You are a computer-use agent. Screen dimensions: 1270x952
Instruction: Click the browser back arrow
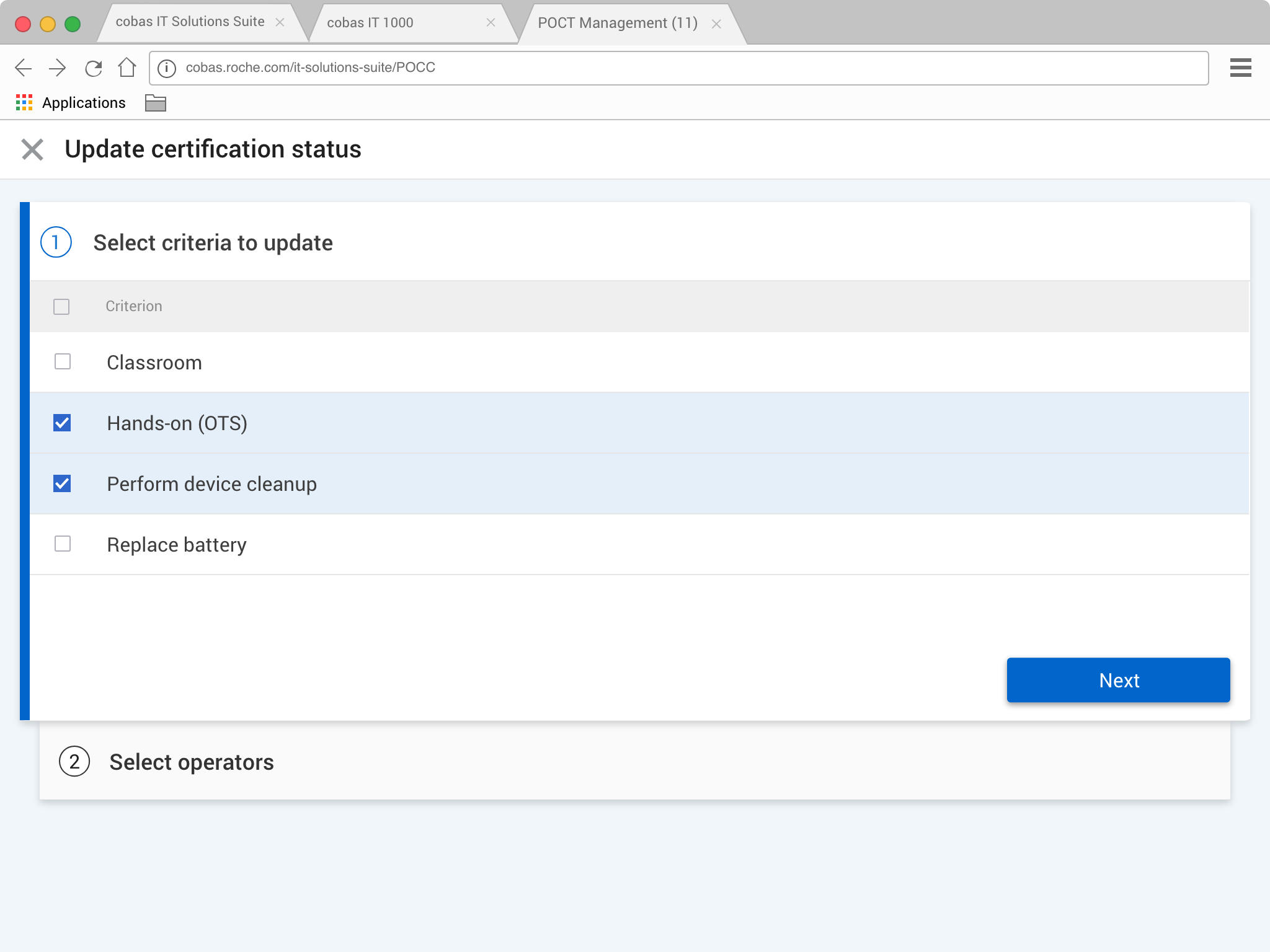point(23,68)
